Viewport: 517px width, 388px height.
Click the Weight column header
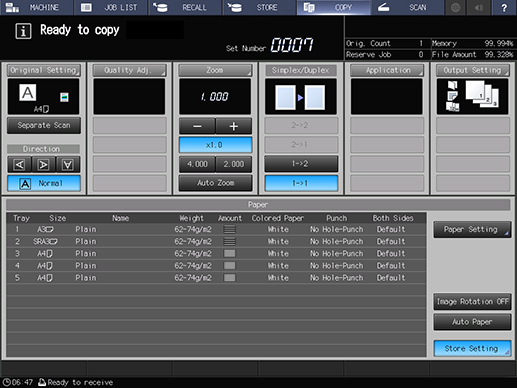click(191, 218)
